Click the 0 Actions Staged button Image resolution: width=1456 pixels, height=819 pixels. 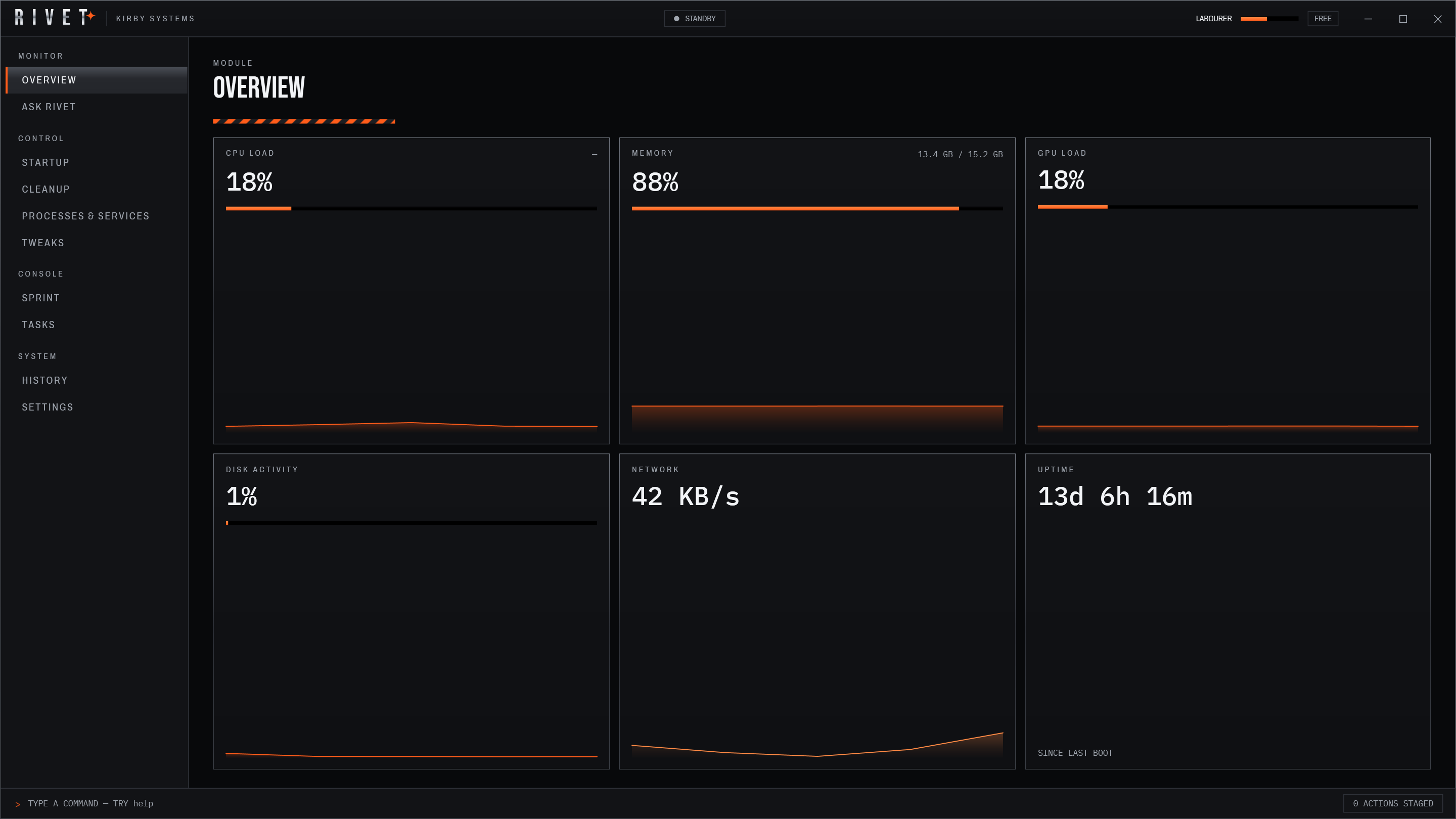coord(1393,803)
